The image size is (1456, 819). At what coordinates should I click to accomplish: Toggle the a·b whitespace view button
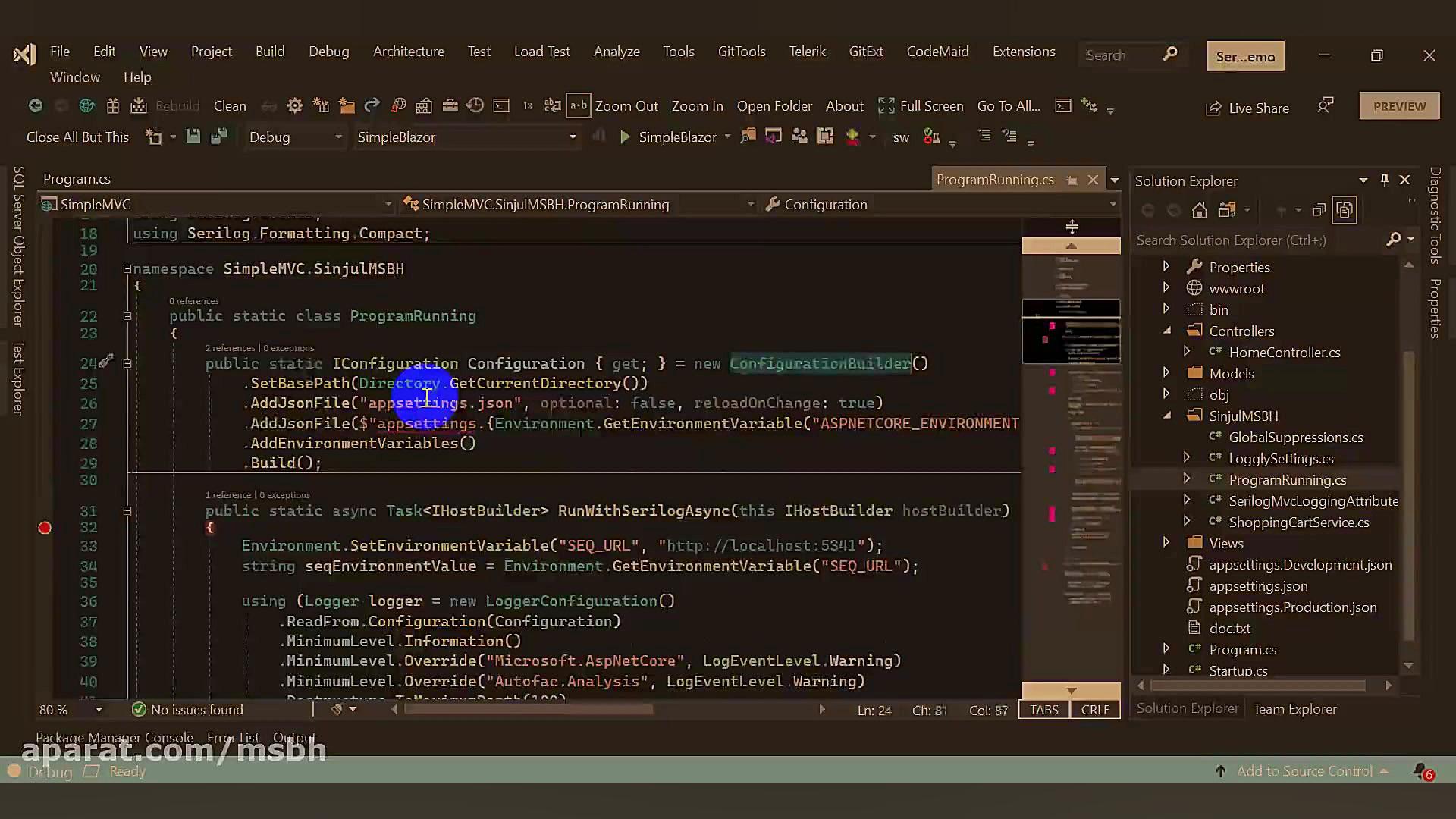click(579, 106)
